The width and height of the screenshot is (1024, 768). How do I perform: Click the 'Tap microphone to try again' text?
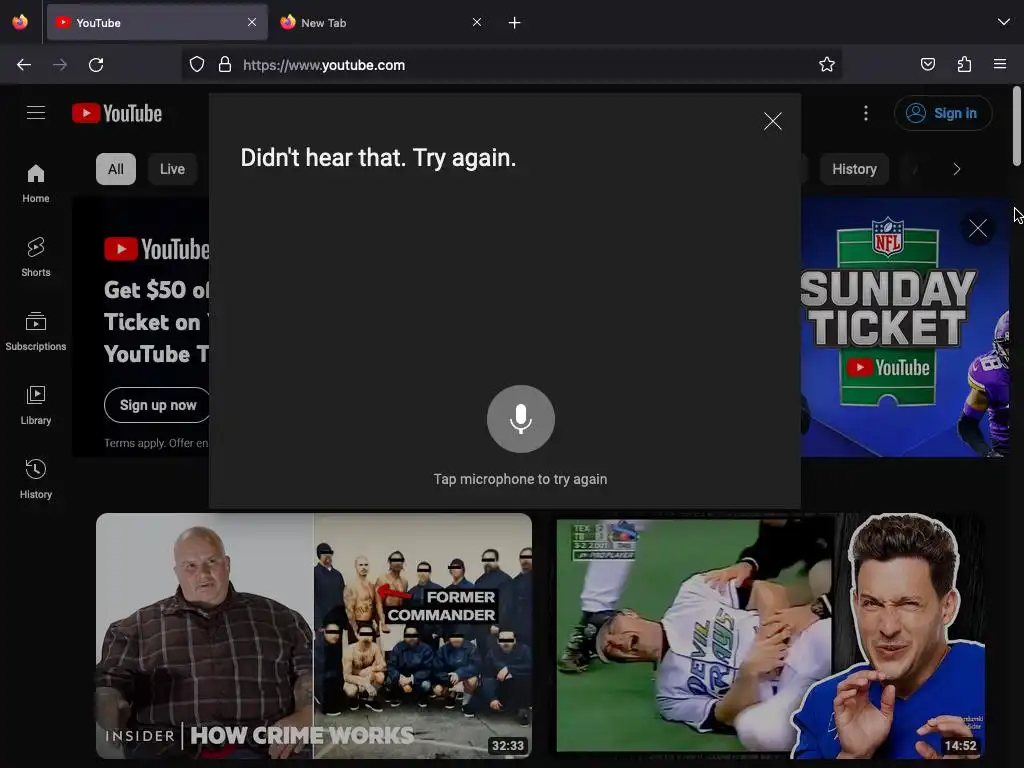click(x=520, y=479)
